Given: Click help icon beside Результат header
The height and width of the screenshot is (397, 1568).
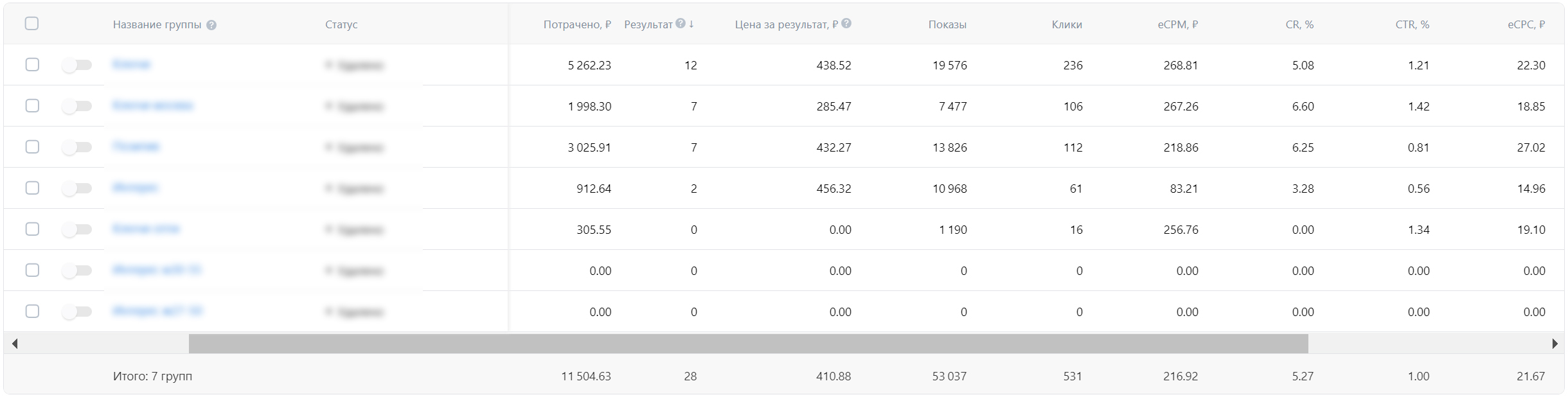Looking at the screenshot, I should click(x=681, y=24).
